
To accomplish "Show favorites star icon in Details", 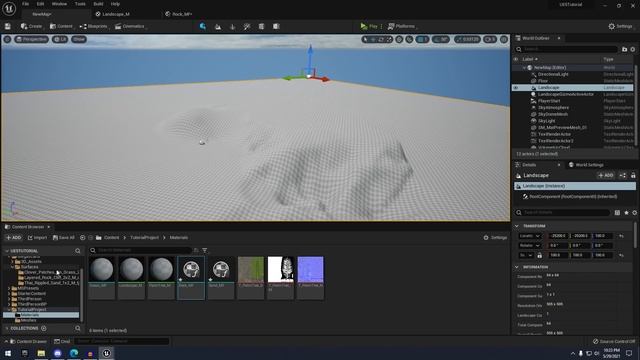I will click(x=626, y=212).
